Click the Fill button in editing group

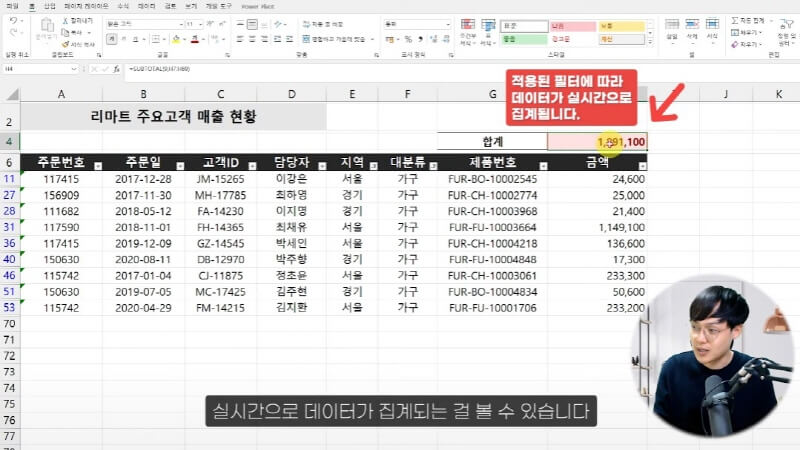[x=746, y=33]
